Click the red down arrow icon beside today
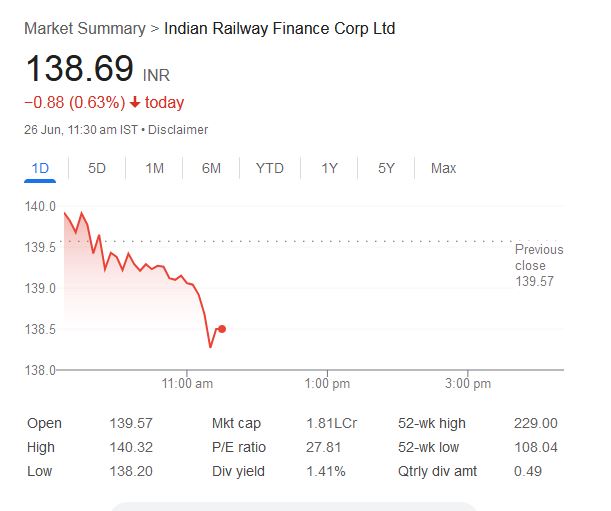 (135, 103)
